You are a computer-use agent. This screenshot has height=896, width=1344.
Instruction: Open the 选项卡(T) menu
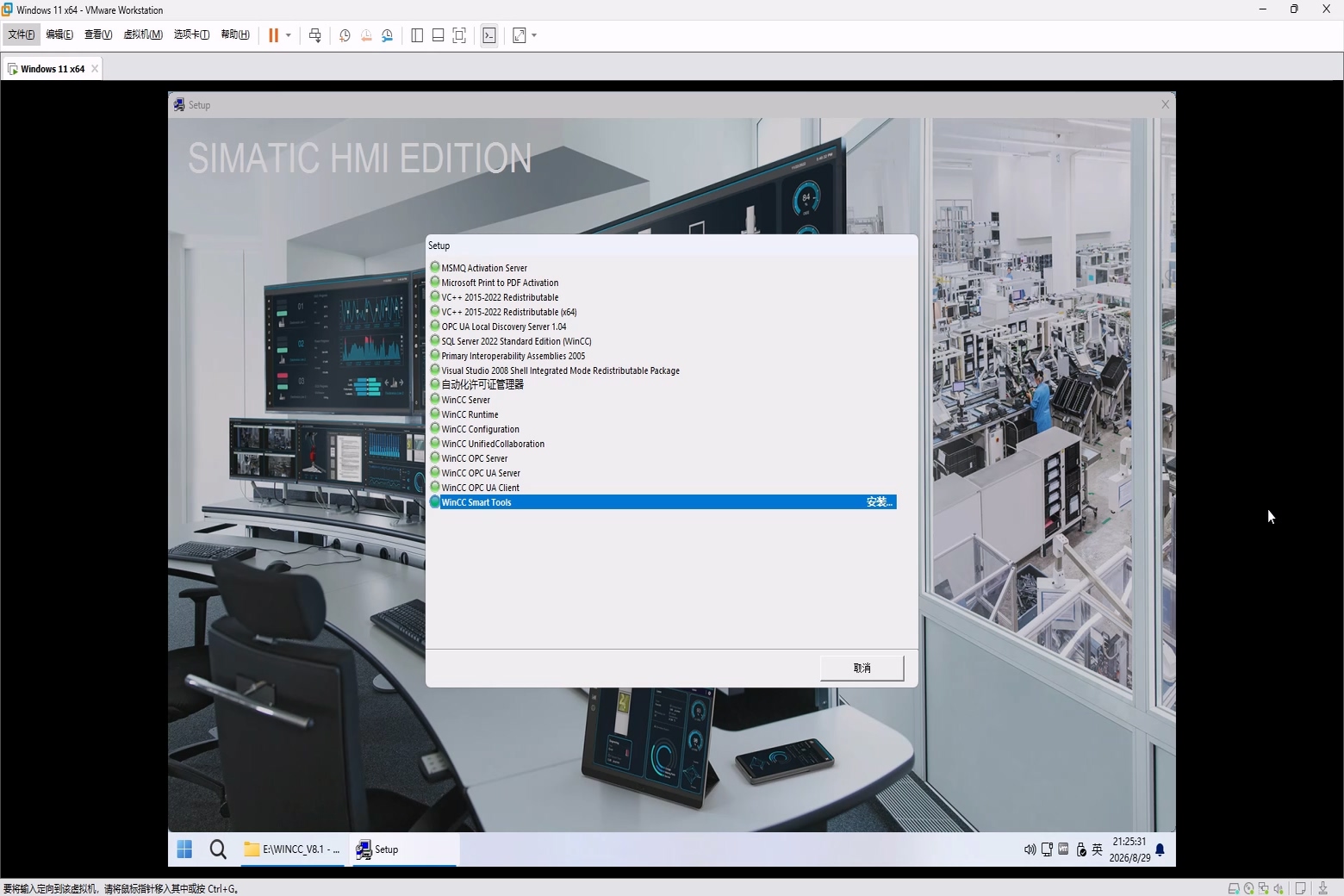(191, 34)
